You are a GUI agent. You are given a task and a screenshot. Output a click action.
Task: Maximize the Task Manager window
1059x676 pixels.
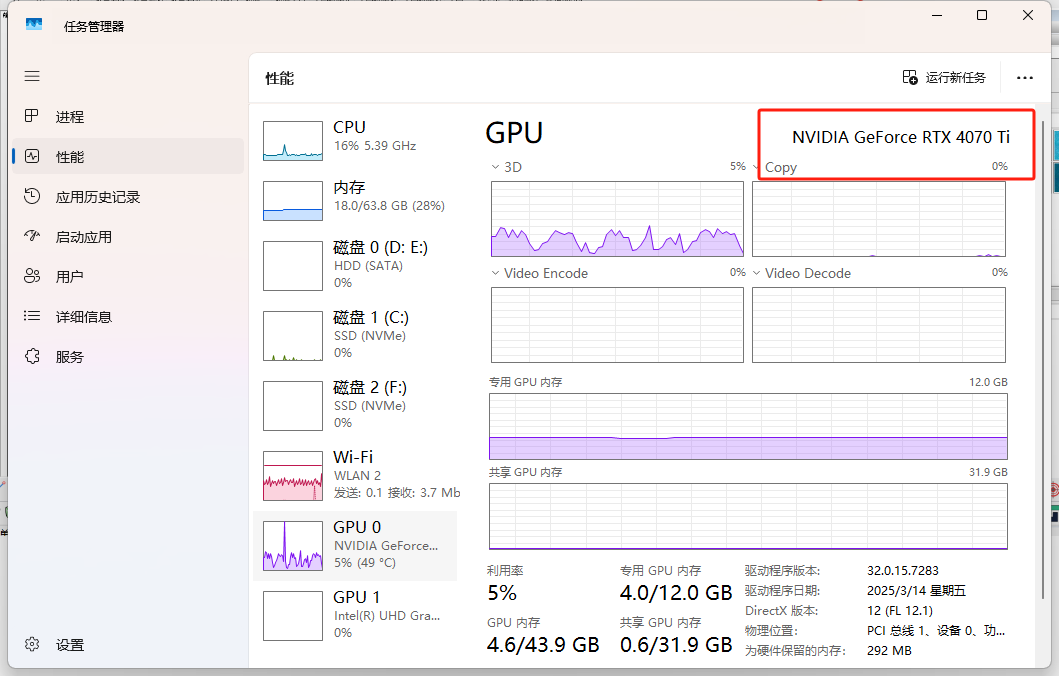coord(982,15)
